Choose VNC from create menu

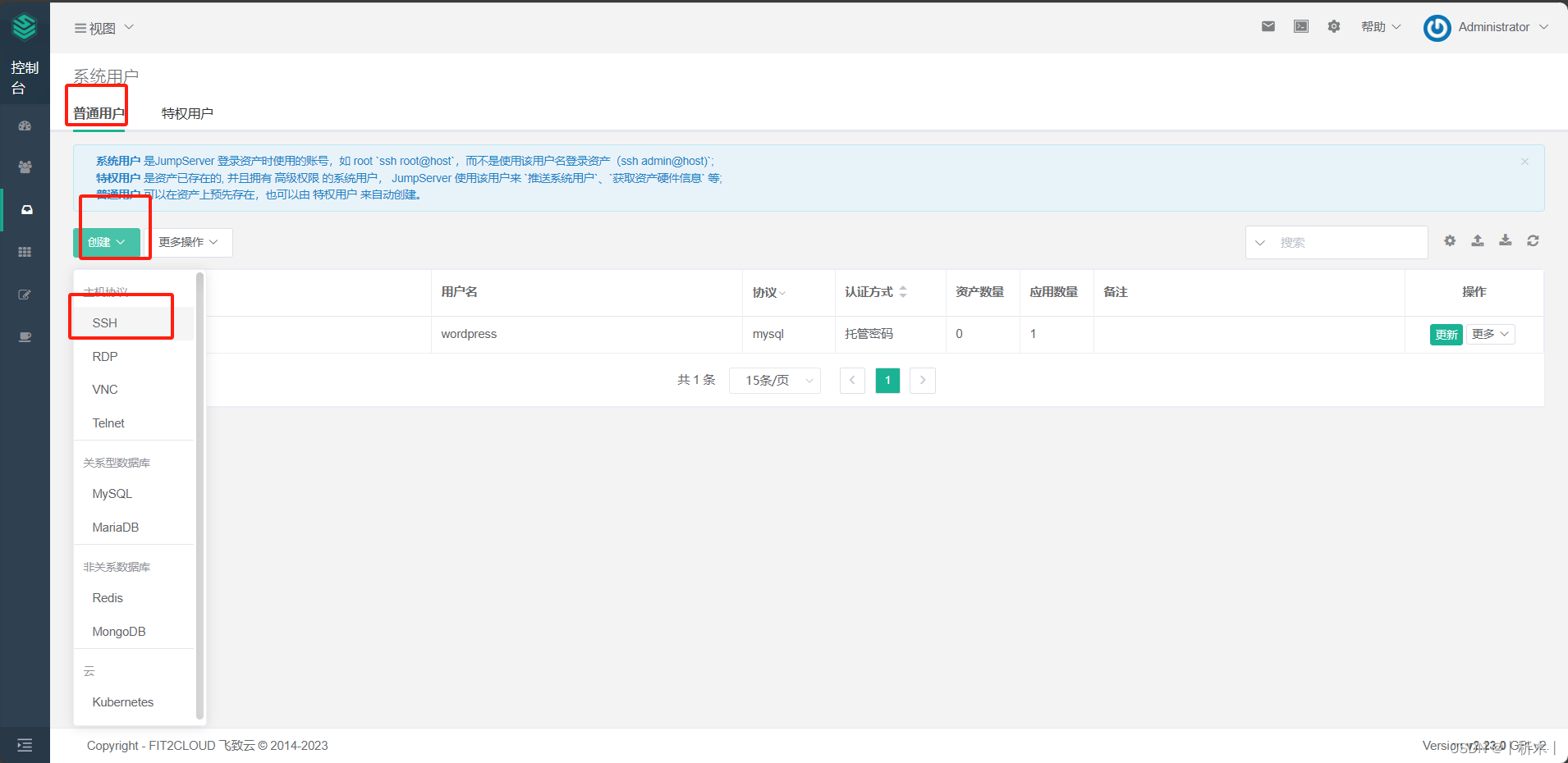(x=134, y=390)
